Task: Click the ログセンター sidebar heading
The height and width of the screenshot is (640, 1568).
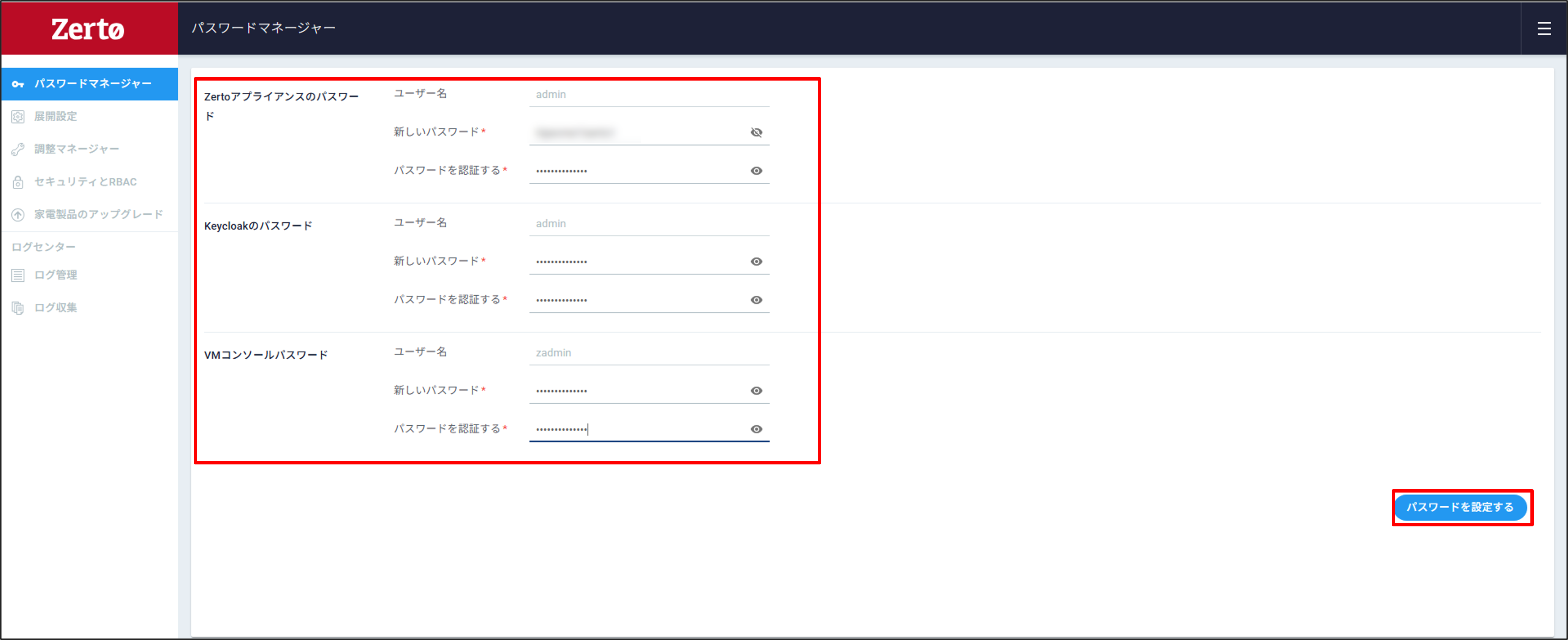Action: point(44,247)
